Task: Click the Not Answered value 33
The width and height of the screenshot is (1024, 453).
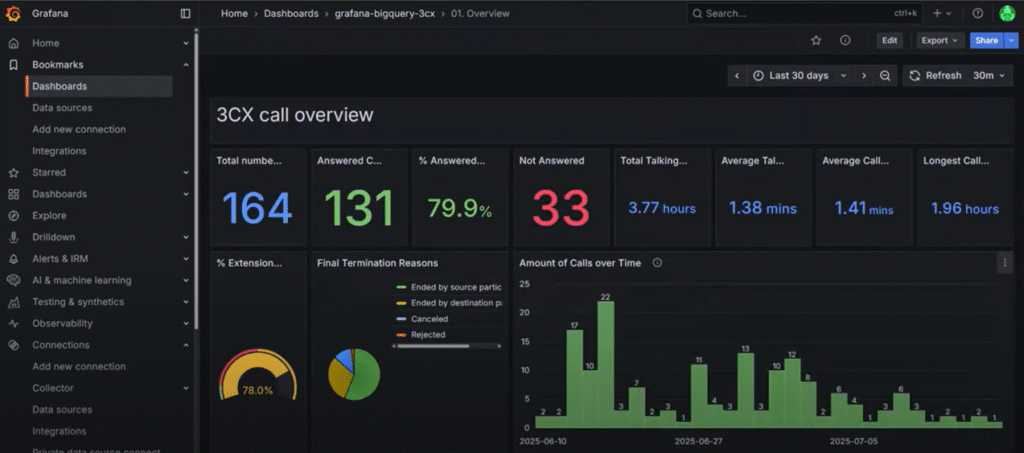Action: [561, 209]
